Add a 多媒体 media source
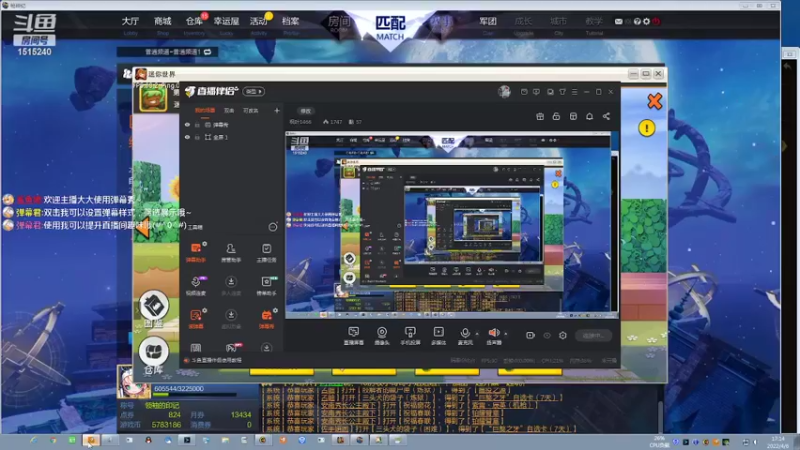Image resolution: width=800 pixels, height=450 pixels. pyautogui.click(x=438, y=336)
